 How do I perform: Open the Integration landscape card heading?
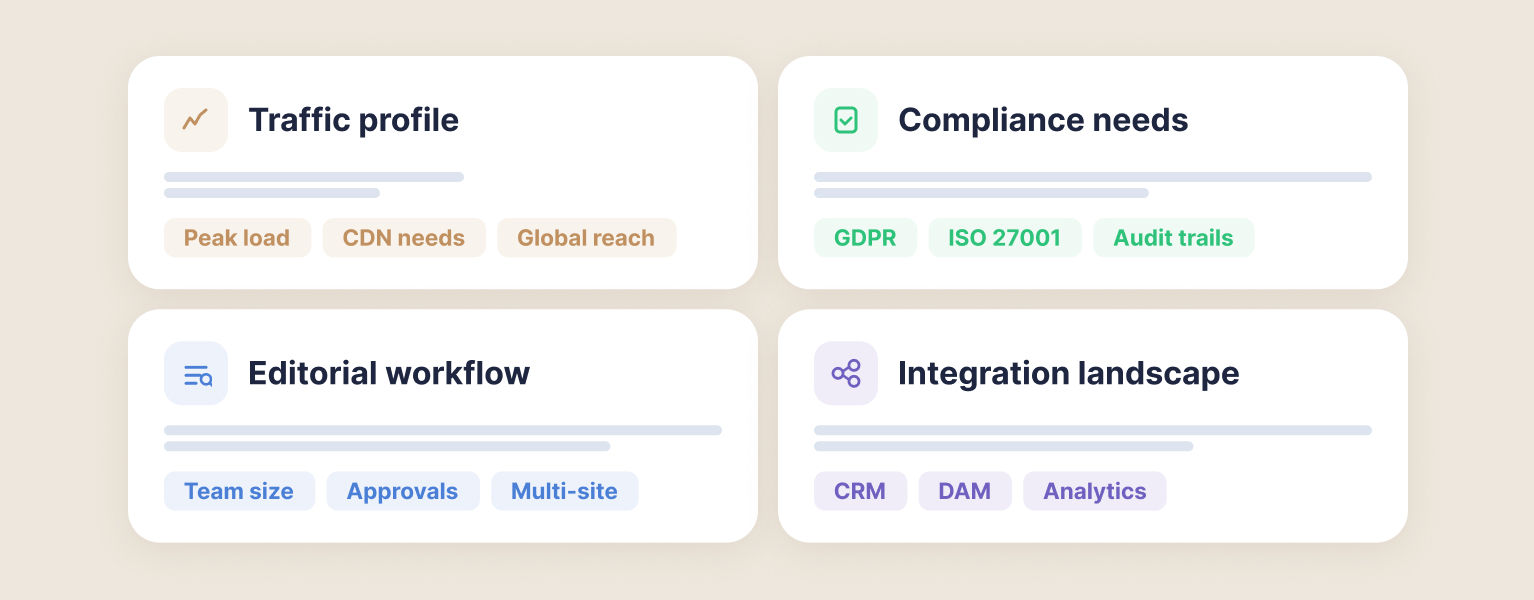1068,374
